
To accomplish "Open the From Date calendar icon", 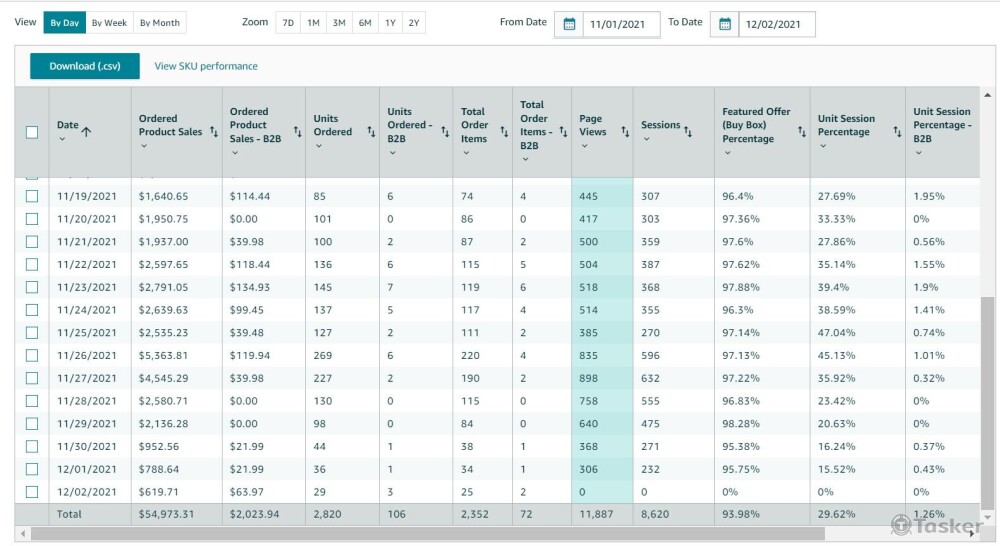I will [x=569, y=24].
